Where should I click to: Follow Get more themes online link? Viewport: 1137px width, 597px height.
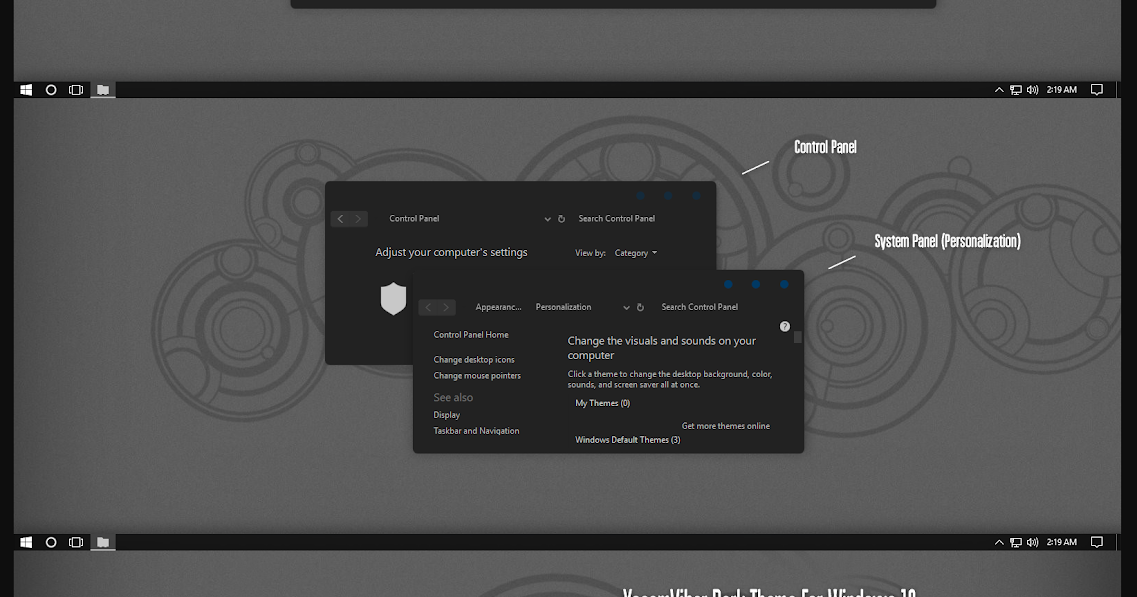(x=726, y=426)
